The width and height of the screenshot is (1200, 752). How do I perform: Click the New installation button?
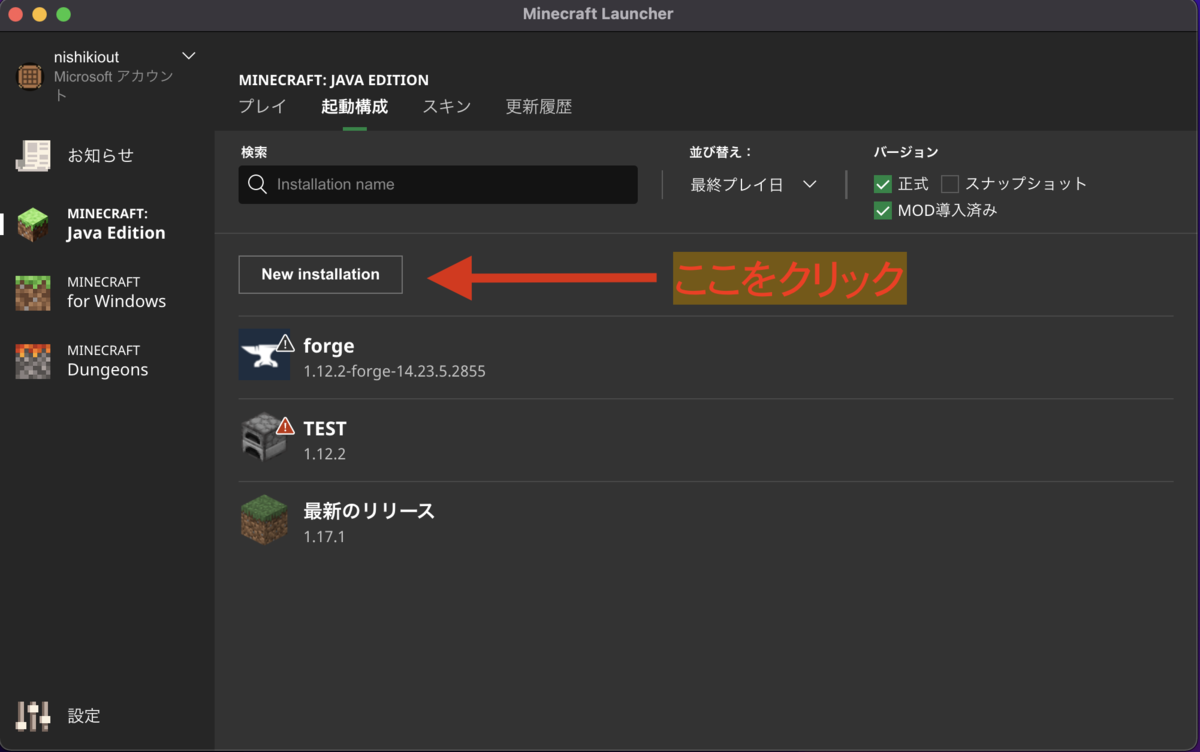click(320, 274)
